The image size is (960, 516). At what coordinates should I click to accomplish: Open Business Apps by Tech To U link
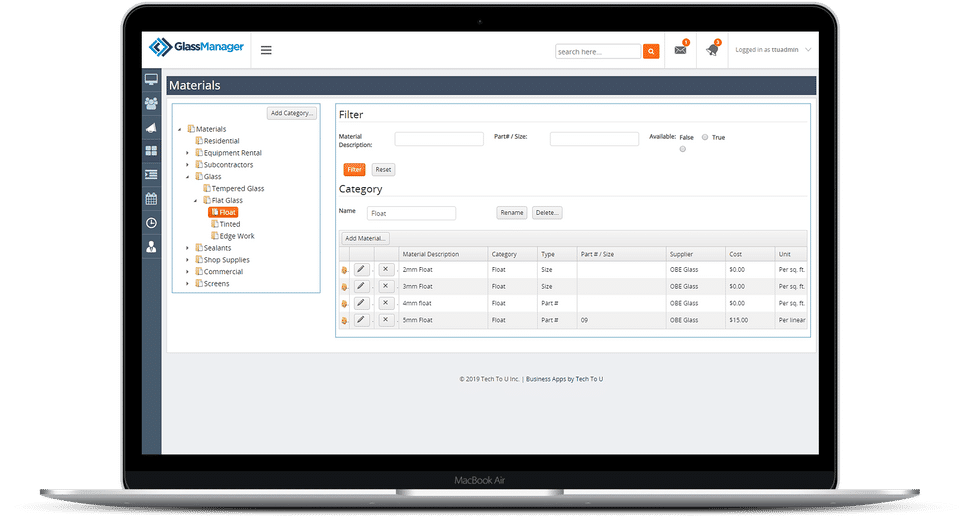tap(564, 379)
